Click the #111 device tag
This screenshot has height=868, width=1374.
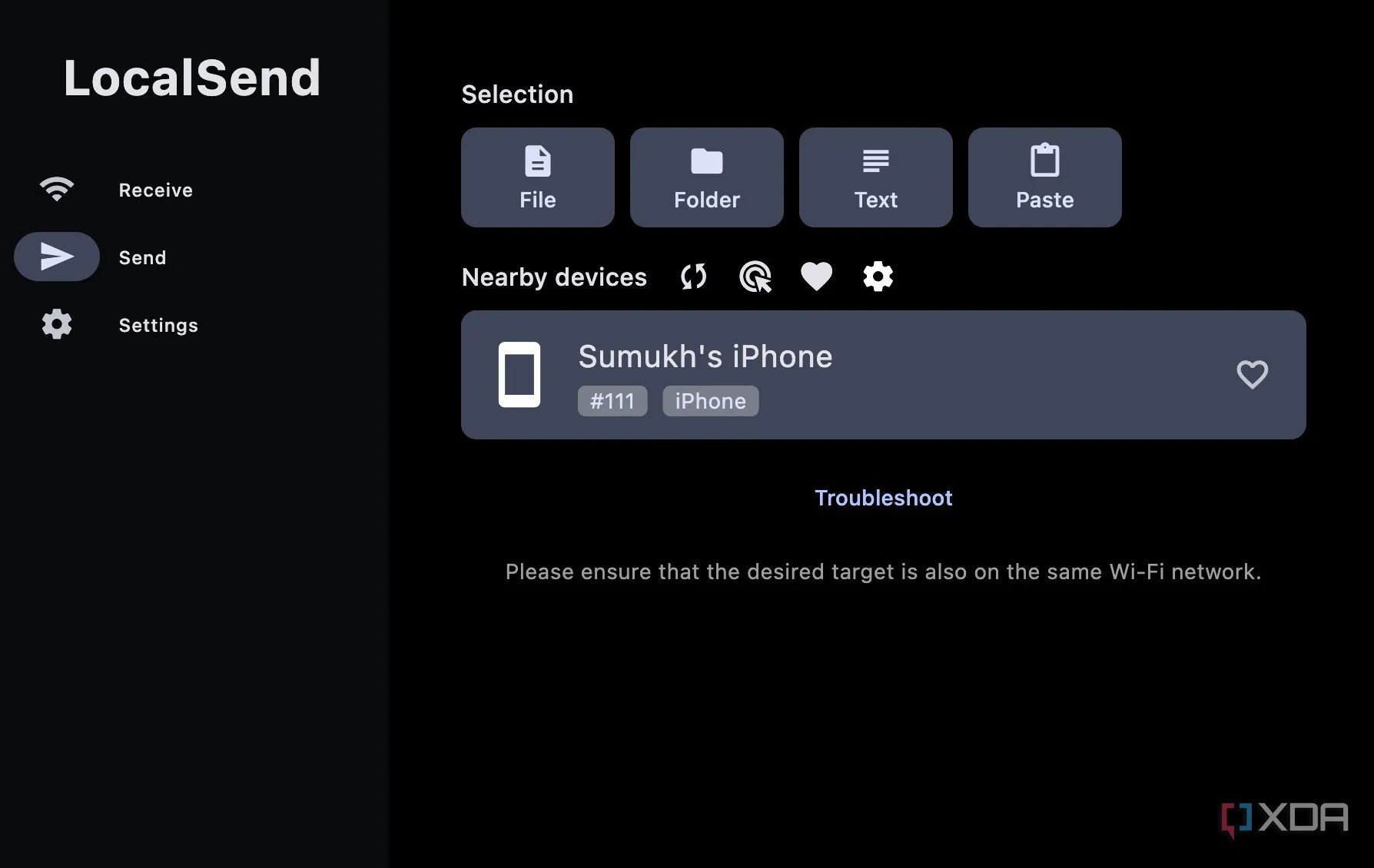pos(612,401)
